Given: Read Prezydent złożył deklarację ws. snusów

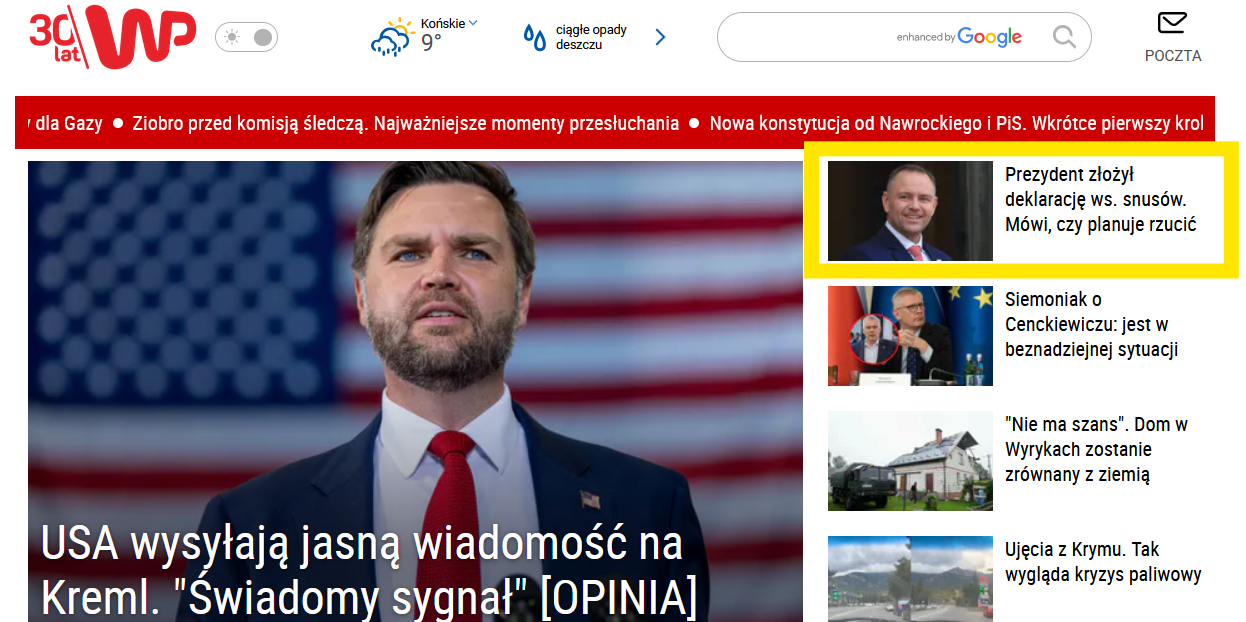Looking at the screenshot, I should coord(1101,199).
